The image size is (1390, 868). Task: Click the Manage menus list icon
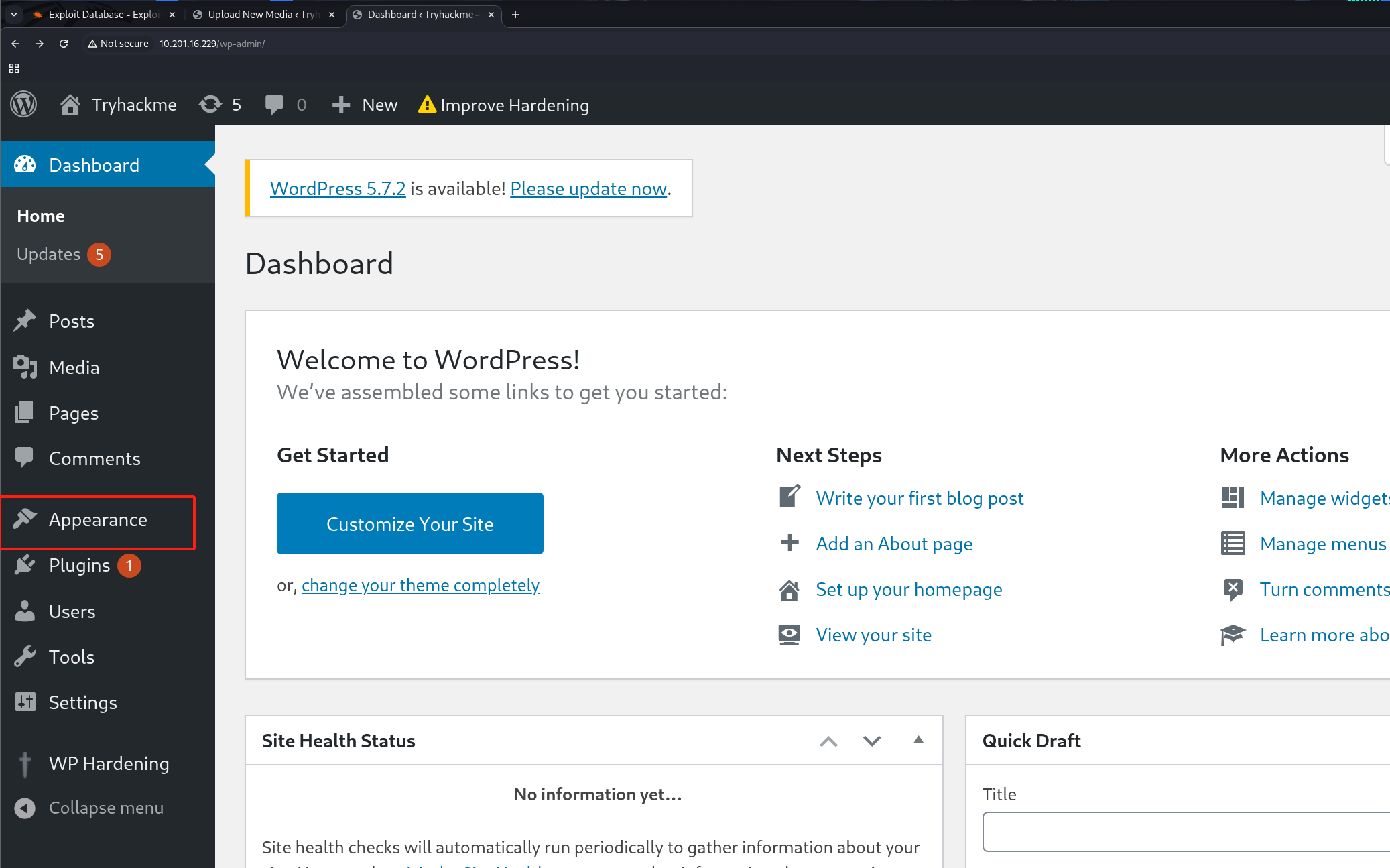(1233, 543)
